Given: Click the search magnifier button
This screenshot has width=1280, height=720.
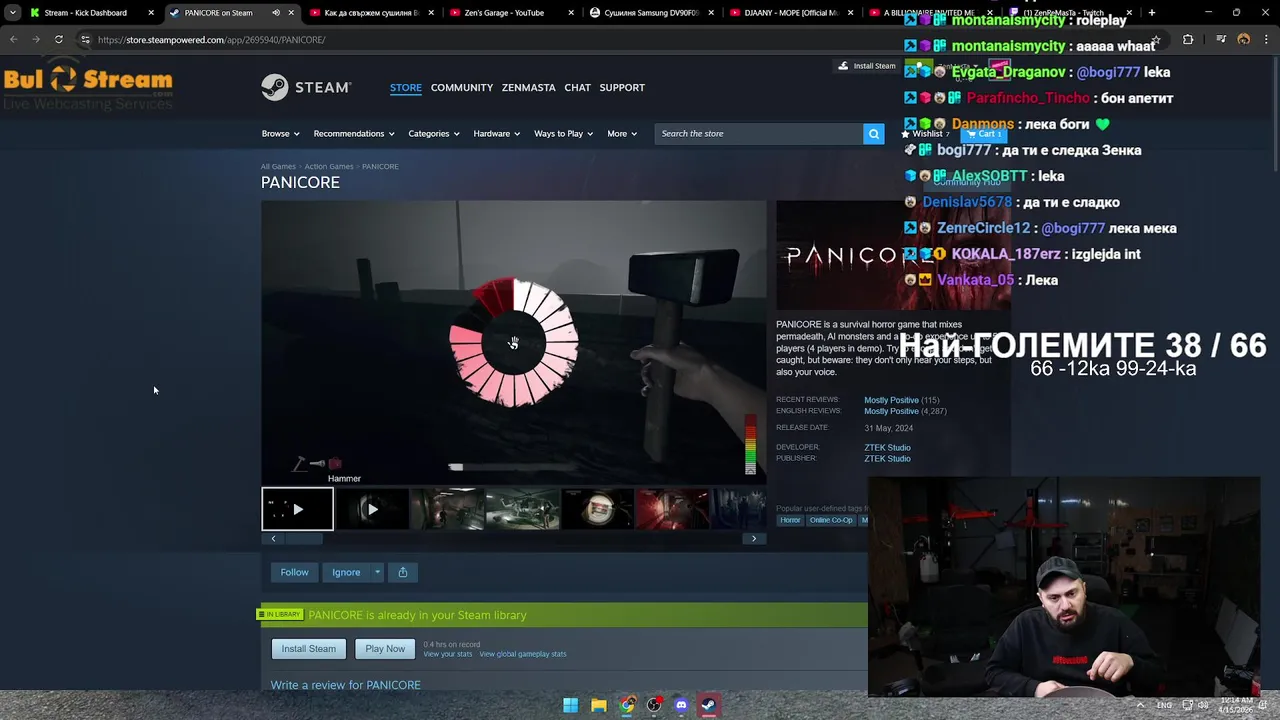Looking at the screenshot, I should [x=873, y=133].
